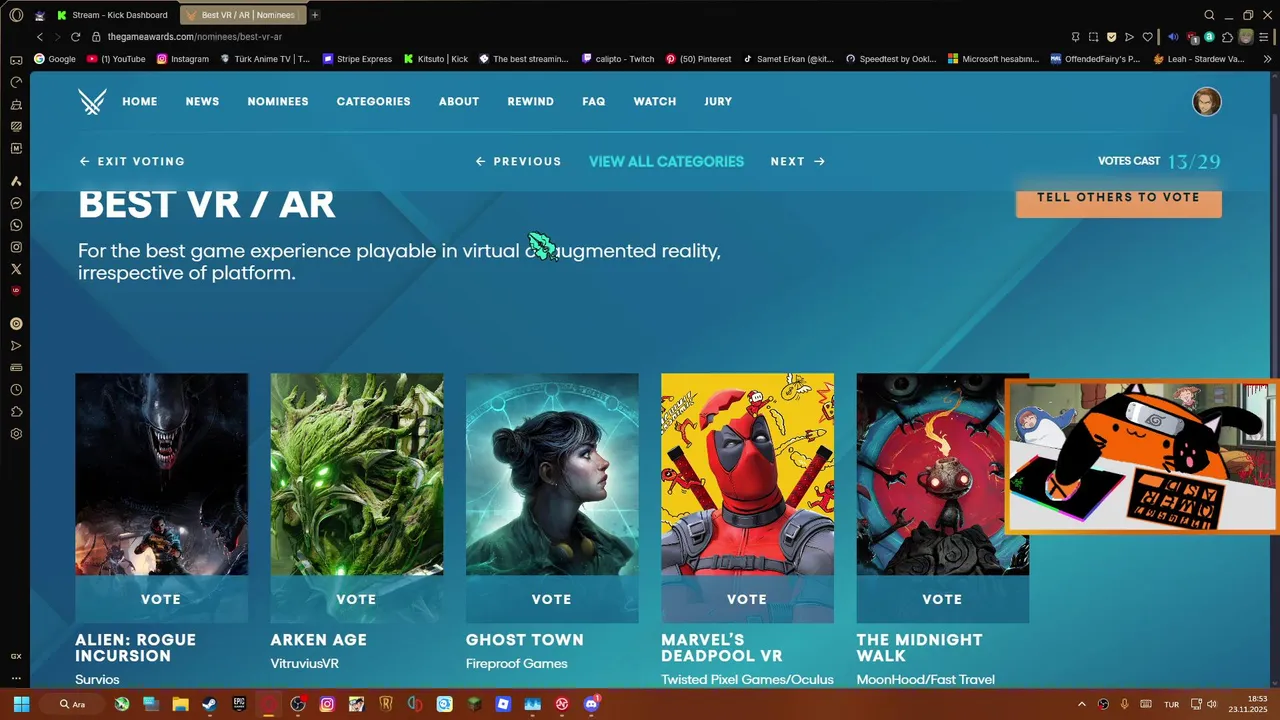Open GX Corner controller icon
The height and width of the screenshot is (720, 1280).
[16, 60]
